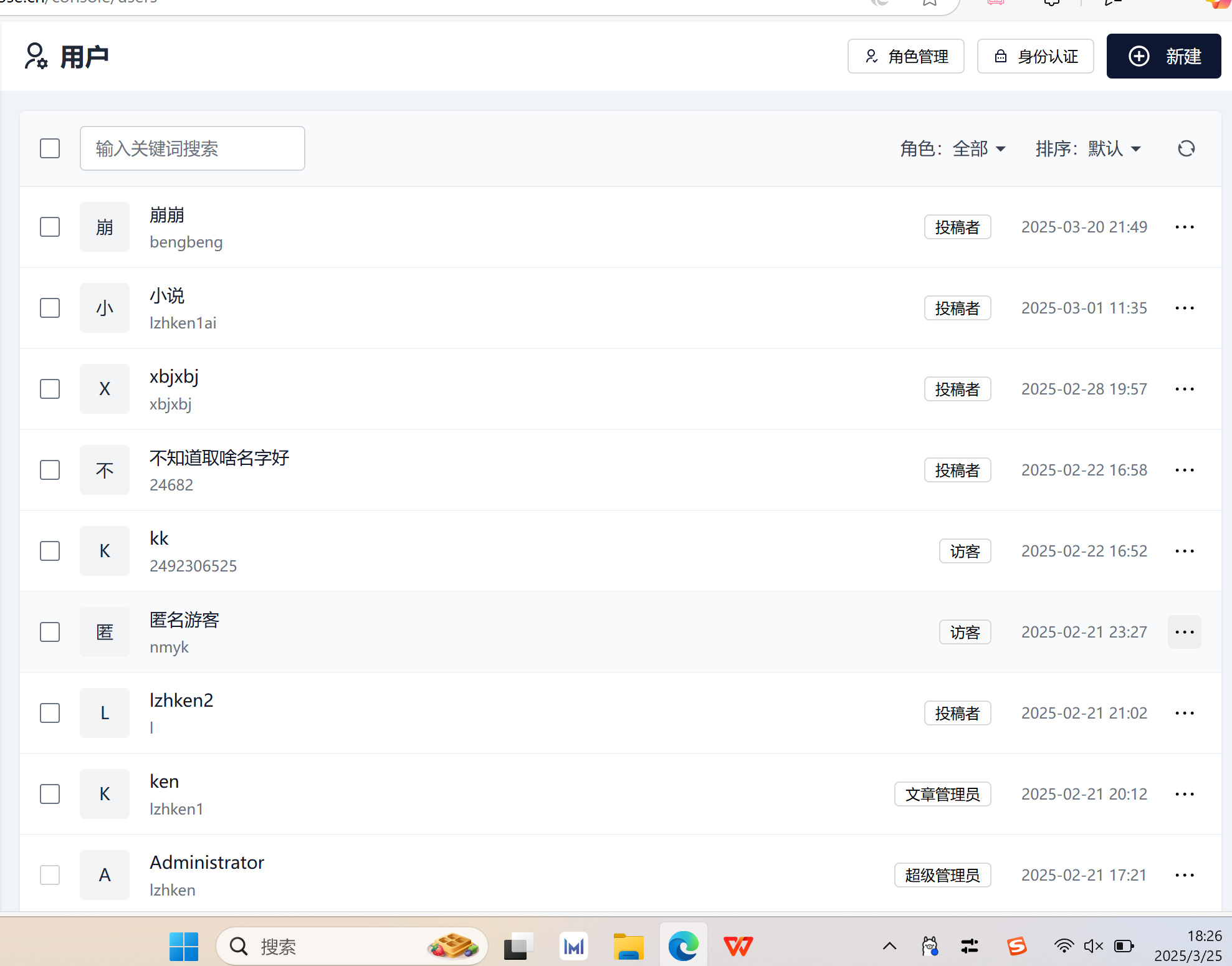Image resolution: width=1232 pixels, height=966 pixels.
Task: Expand the 排序: 默认 sort dropdown
Action: (x=1088, y=148)
